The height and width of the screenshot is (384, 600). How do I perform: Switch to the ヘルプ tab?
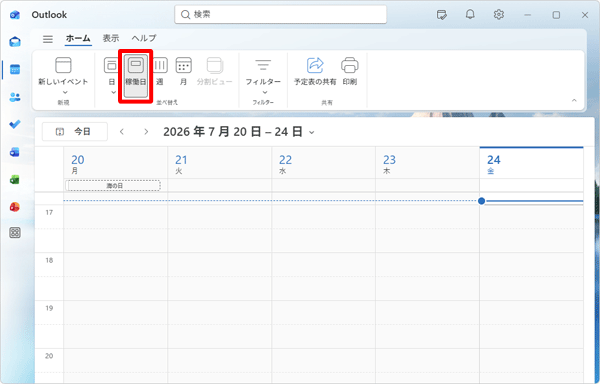click(144, 38)
